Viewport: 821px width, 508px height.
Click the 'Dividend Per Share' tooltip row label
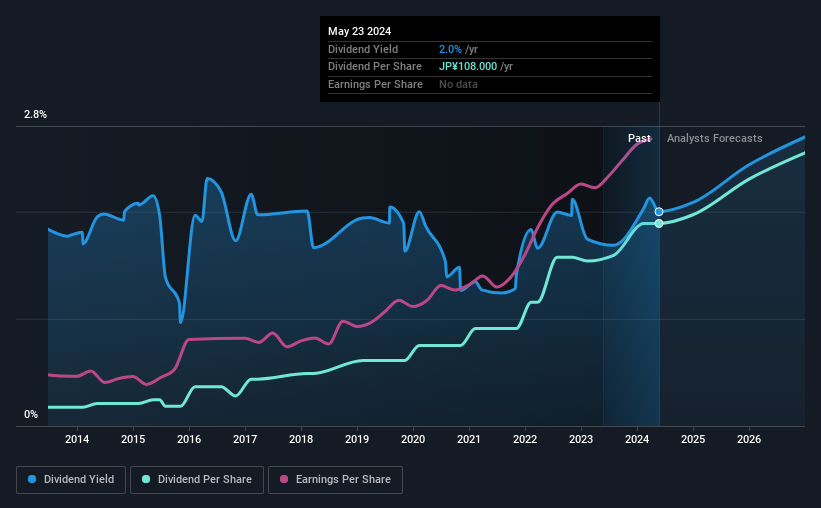(x=374, y=67)
